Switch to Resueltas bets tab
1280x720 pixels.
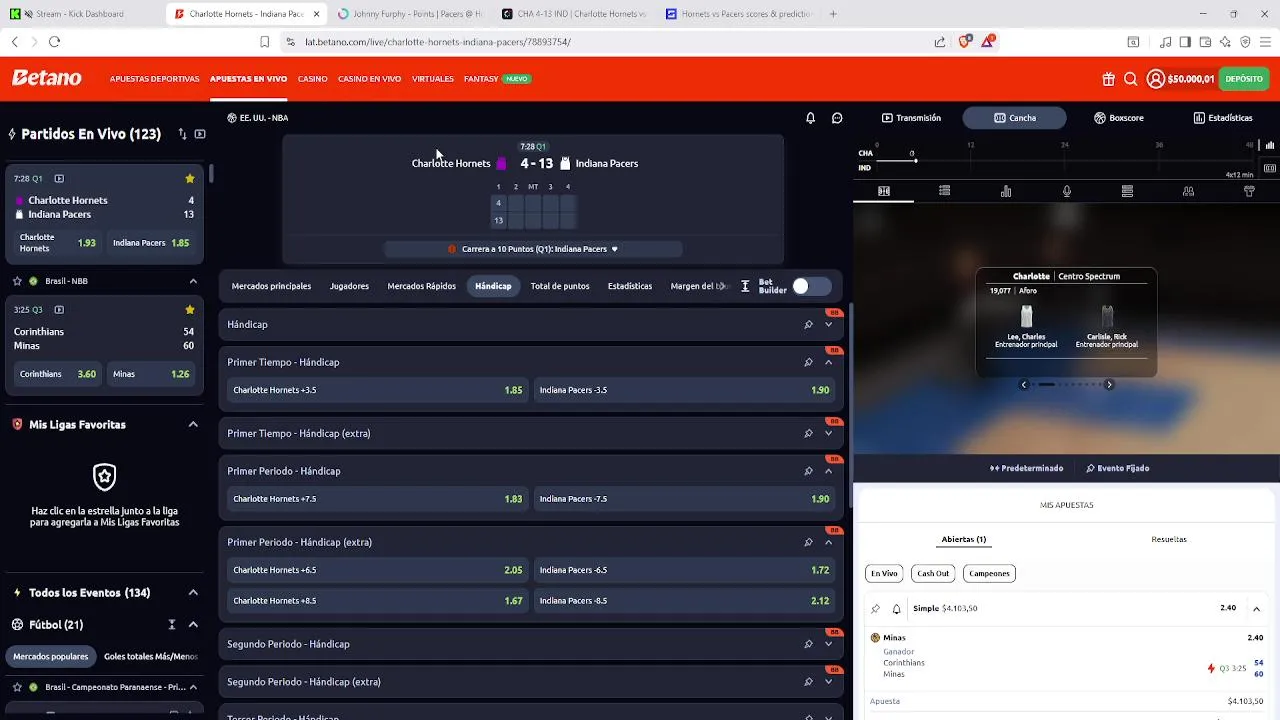click(1169, 540)
